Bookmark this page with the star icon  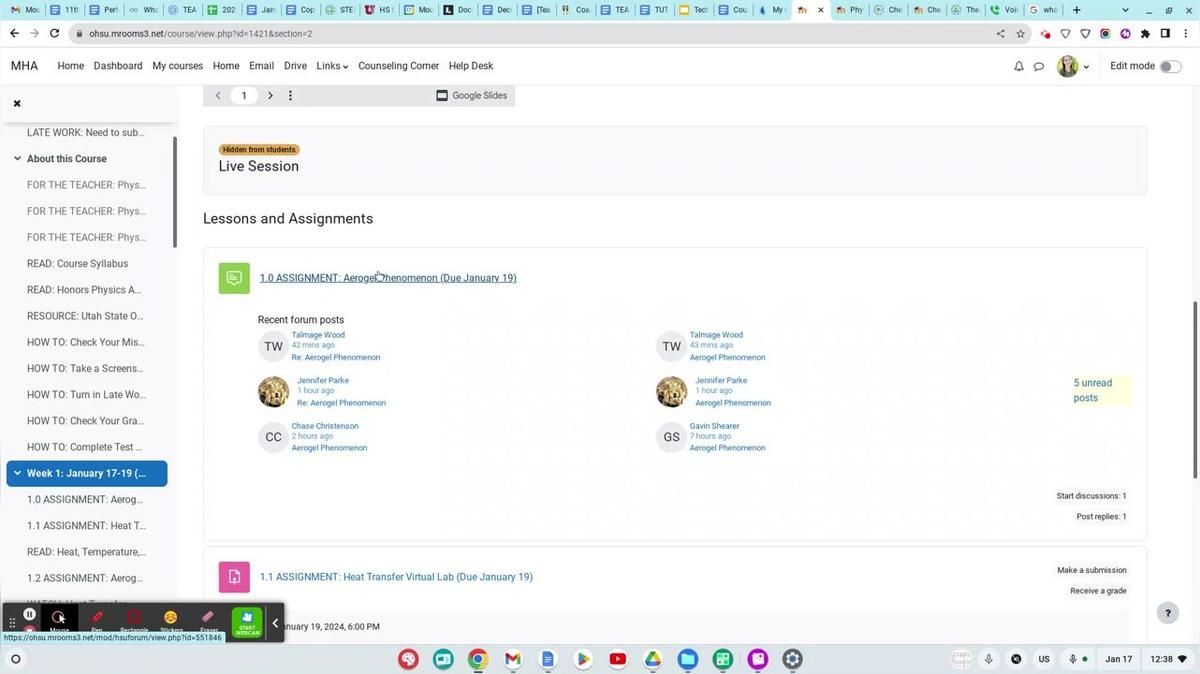[x=1020, y=33]
